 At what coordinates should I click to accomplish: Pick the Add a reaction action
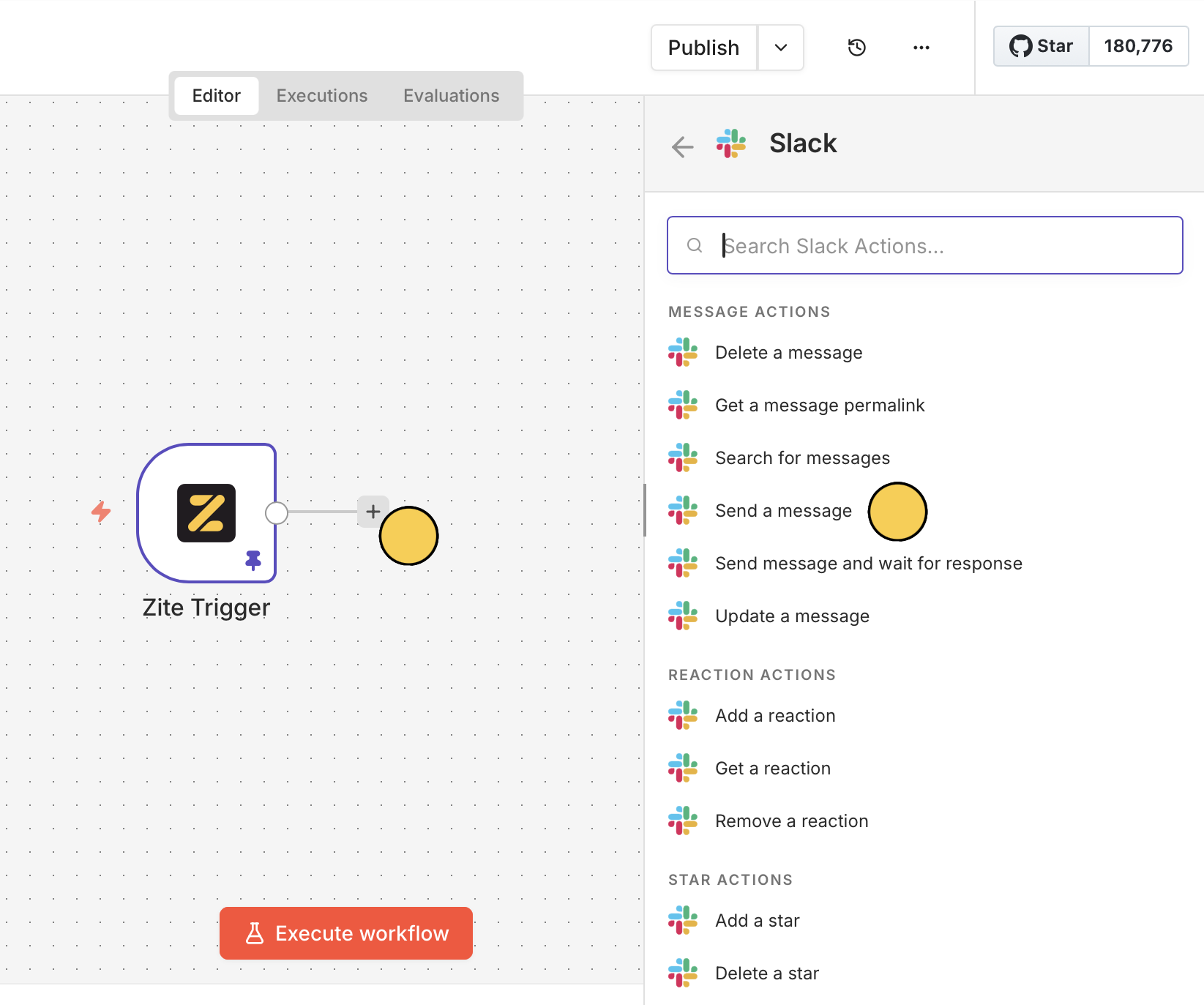(775, 716)
